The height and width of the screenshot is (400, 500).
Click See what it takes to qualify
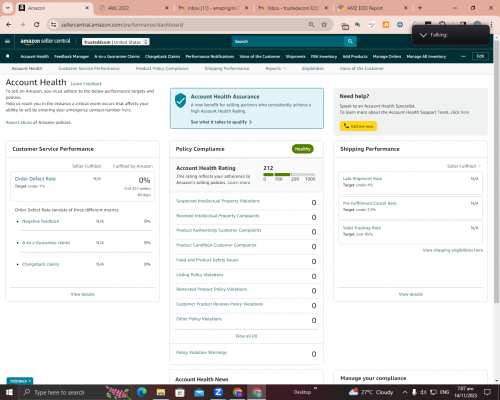coord(221,122)
